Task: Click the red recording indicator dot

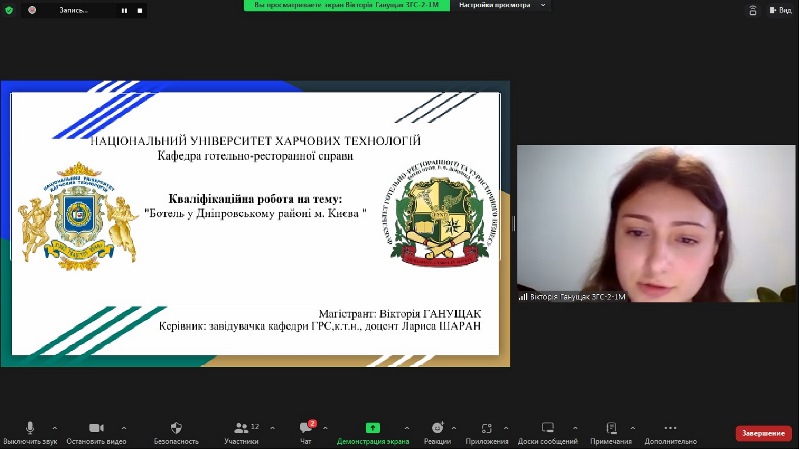Action: pos(32,10)
